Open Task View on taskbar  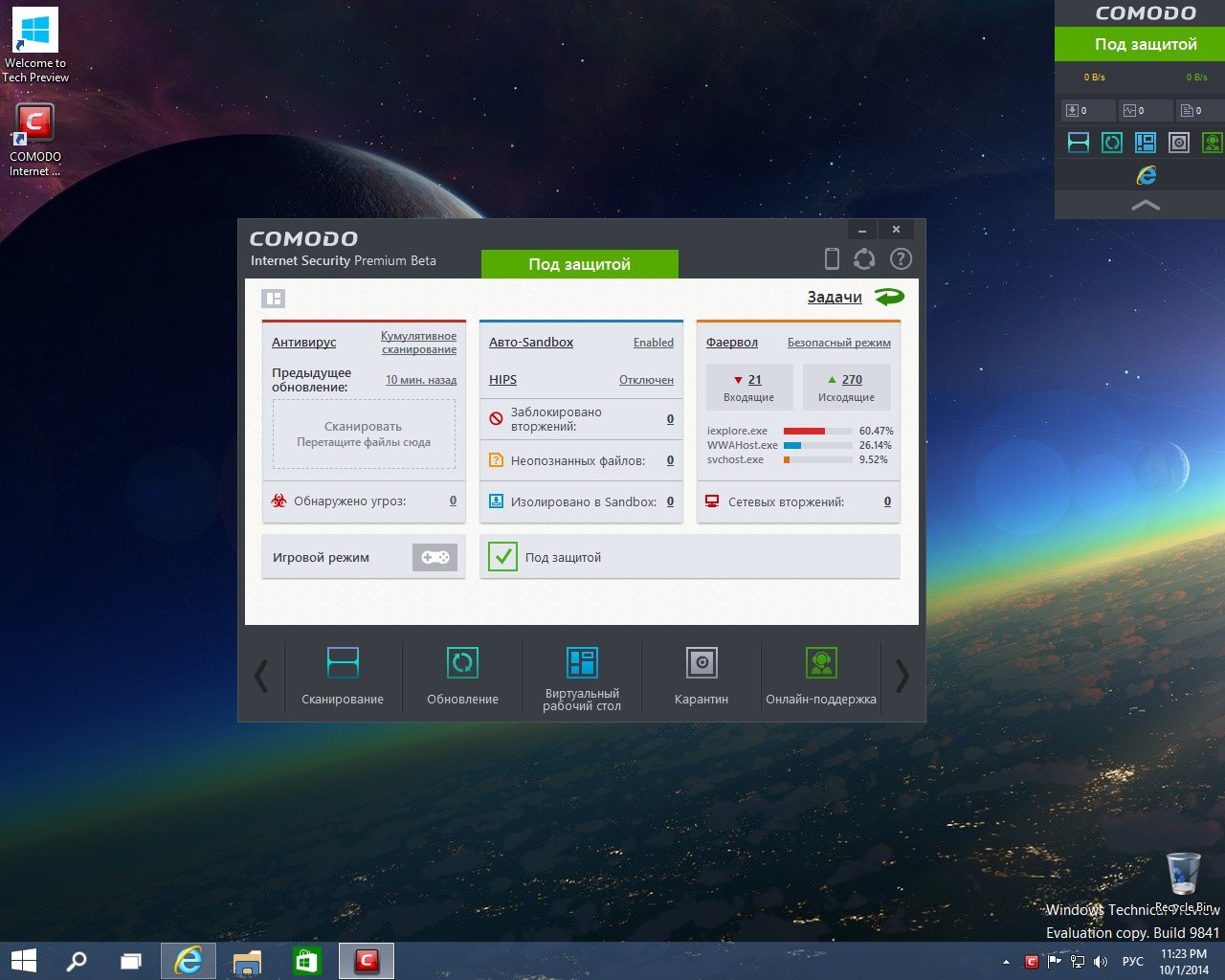[131, 961]
